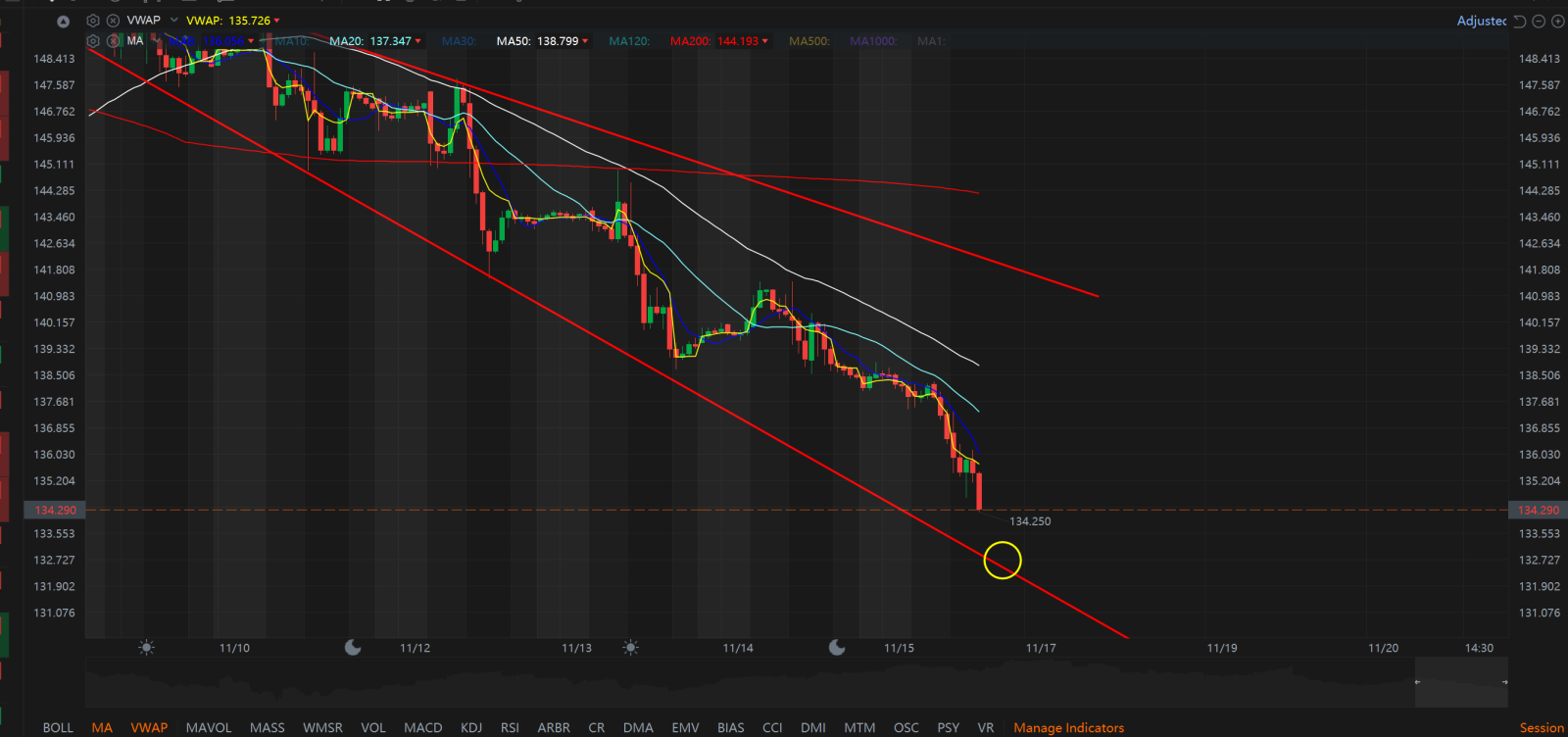Click the sun session icon before 11/14
Viewport: 1568px width, 737px height.
point(631,648)
